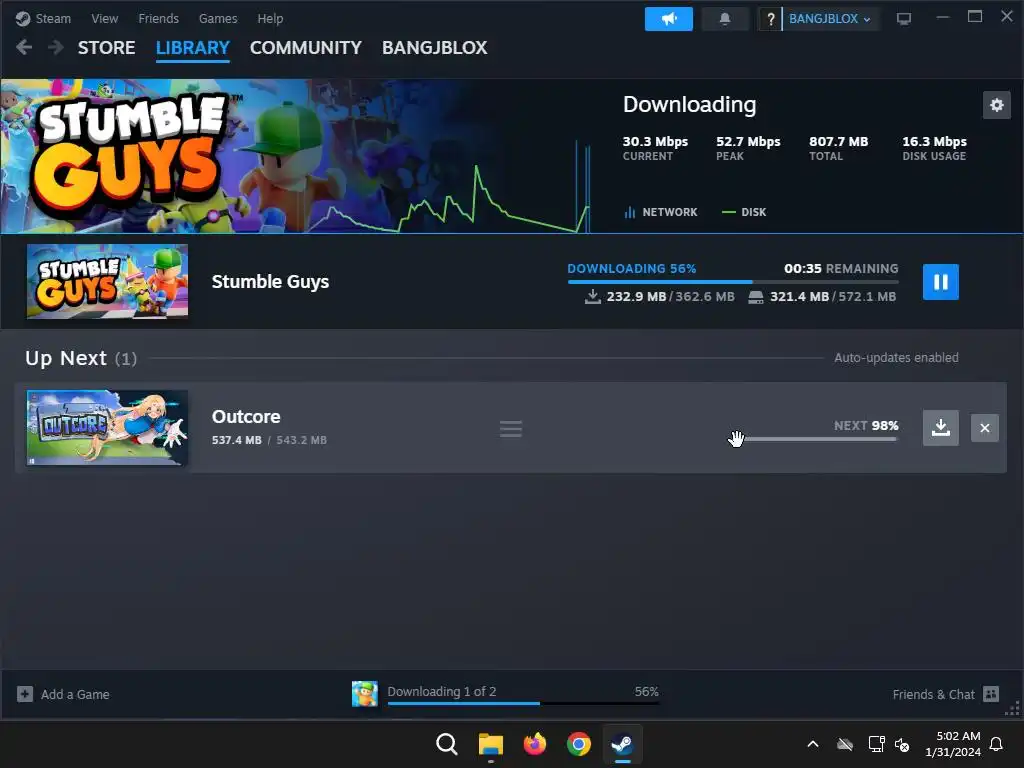This screenshot has width=1024, height=768.
Task: Start downloading Outcore now
Action: (x=940, y=428)
